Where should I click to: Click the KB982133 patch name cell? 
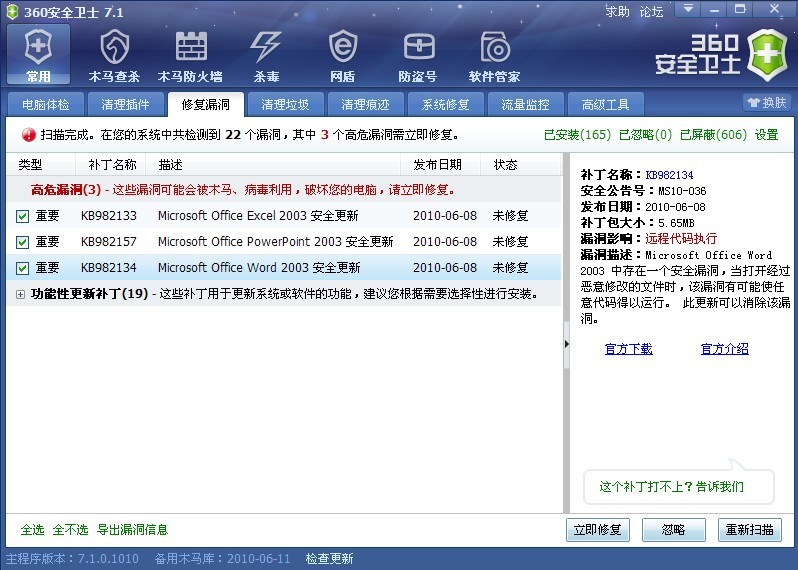point(109,216)
